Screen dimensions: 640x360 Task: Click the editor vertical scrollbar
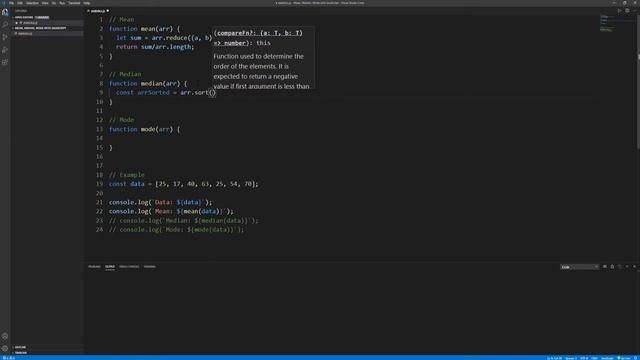point(638,82)
